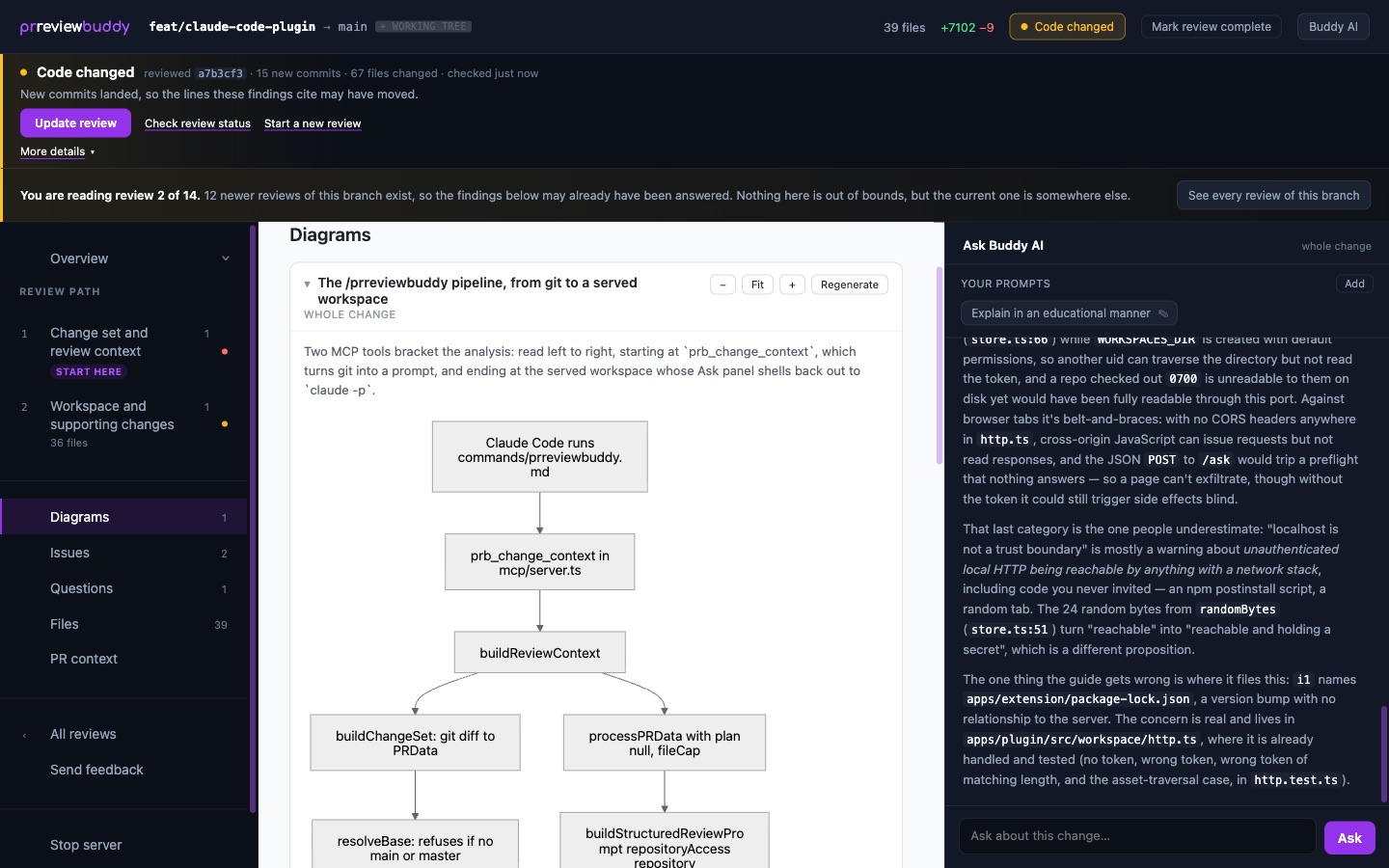Click See every review of this branch

[x=1273, y=195]
